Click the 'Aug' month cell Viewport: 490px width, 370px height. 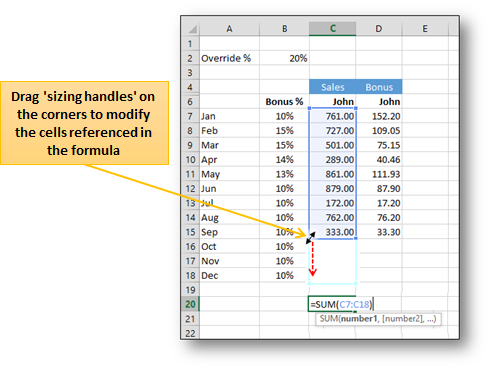[x=229, y=218]
